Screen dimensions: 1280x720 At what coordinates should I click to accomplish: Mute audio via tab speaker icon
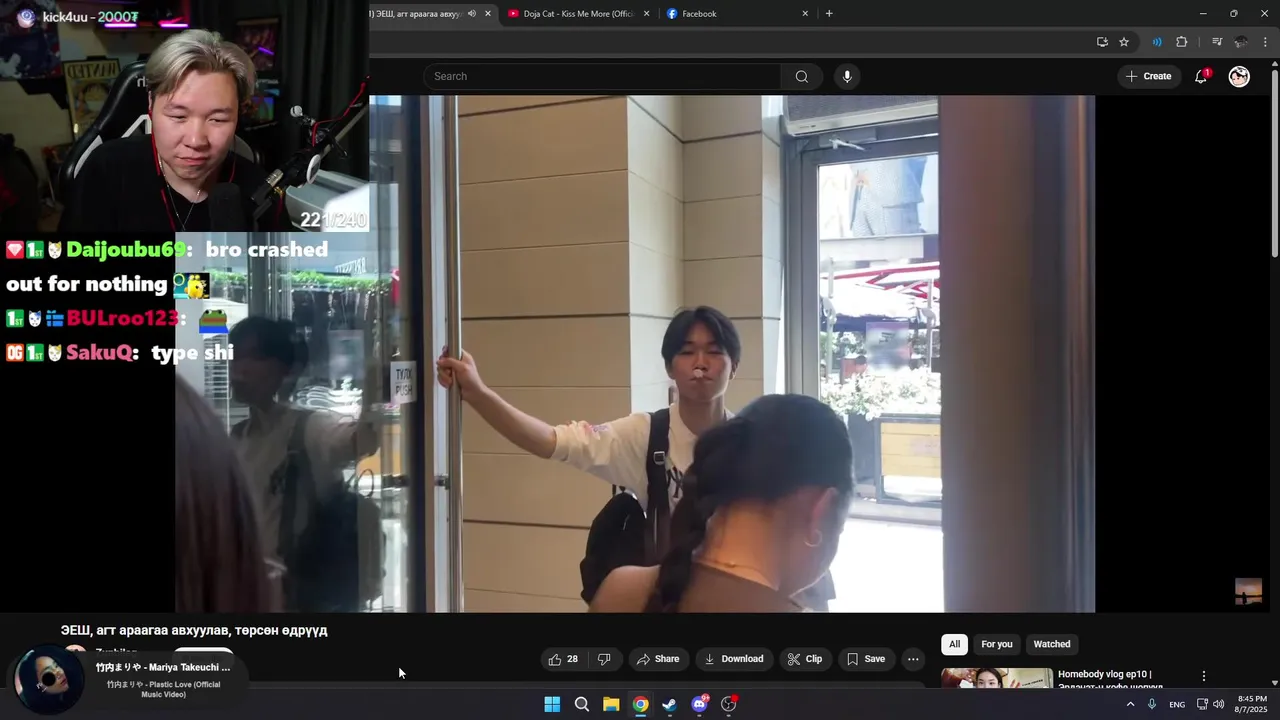[472, 14]
